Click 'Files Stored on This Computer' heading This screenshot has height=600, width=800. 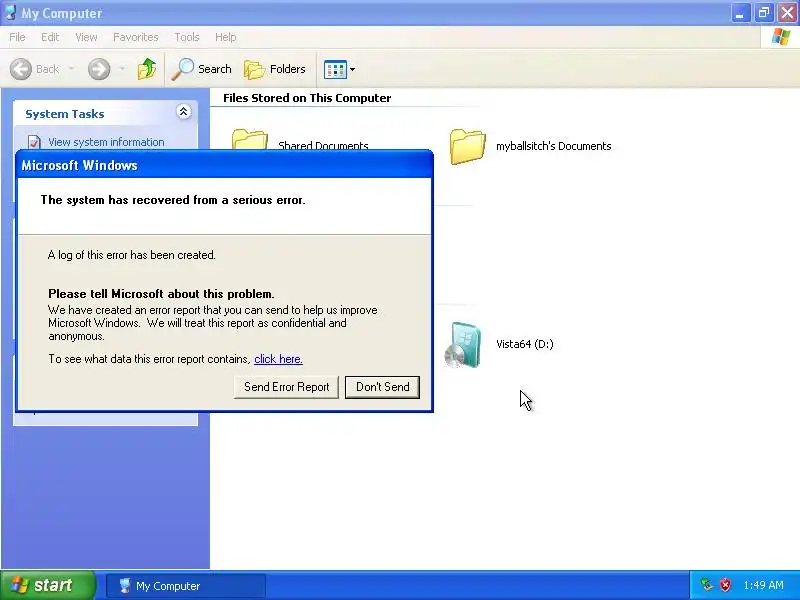coord(307,98)
